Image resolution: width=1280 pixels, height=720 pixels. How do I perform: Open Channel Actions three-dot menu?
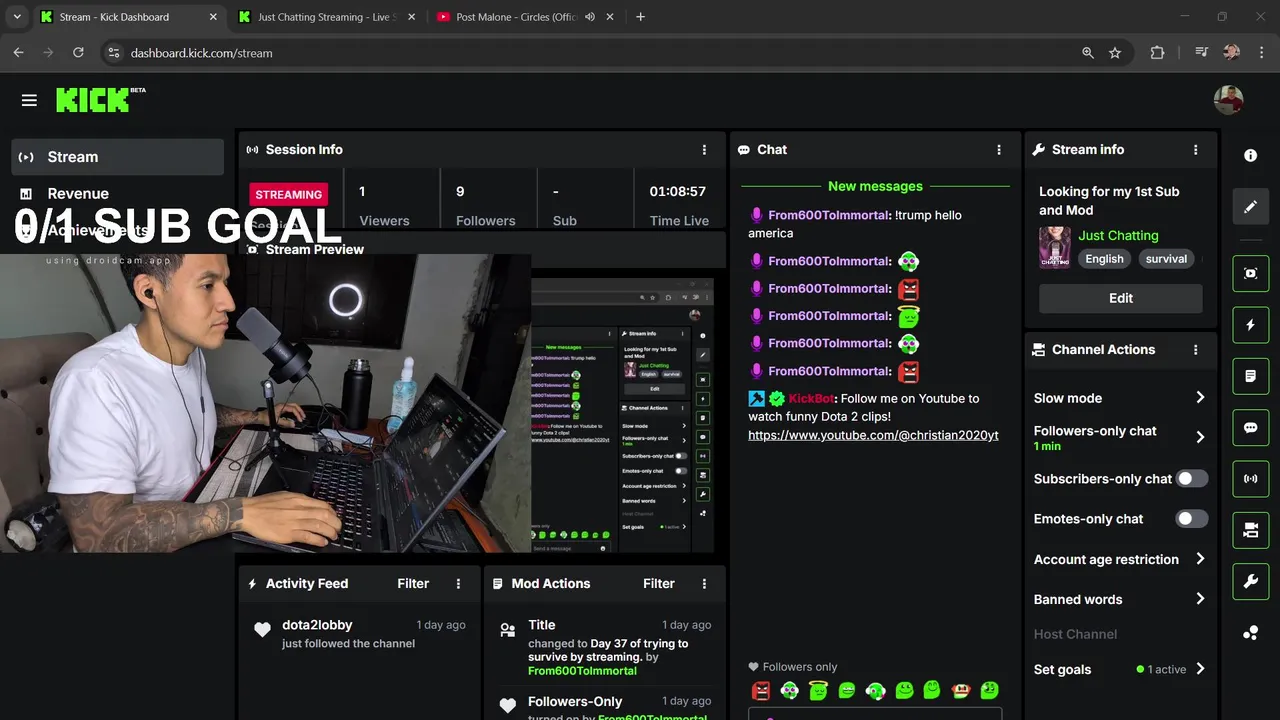point(1195,350)
